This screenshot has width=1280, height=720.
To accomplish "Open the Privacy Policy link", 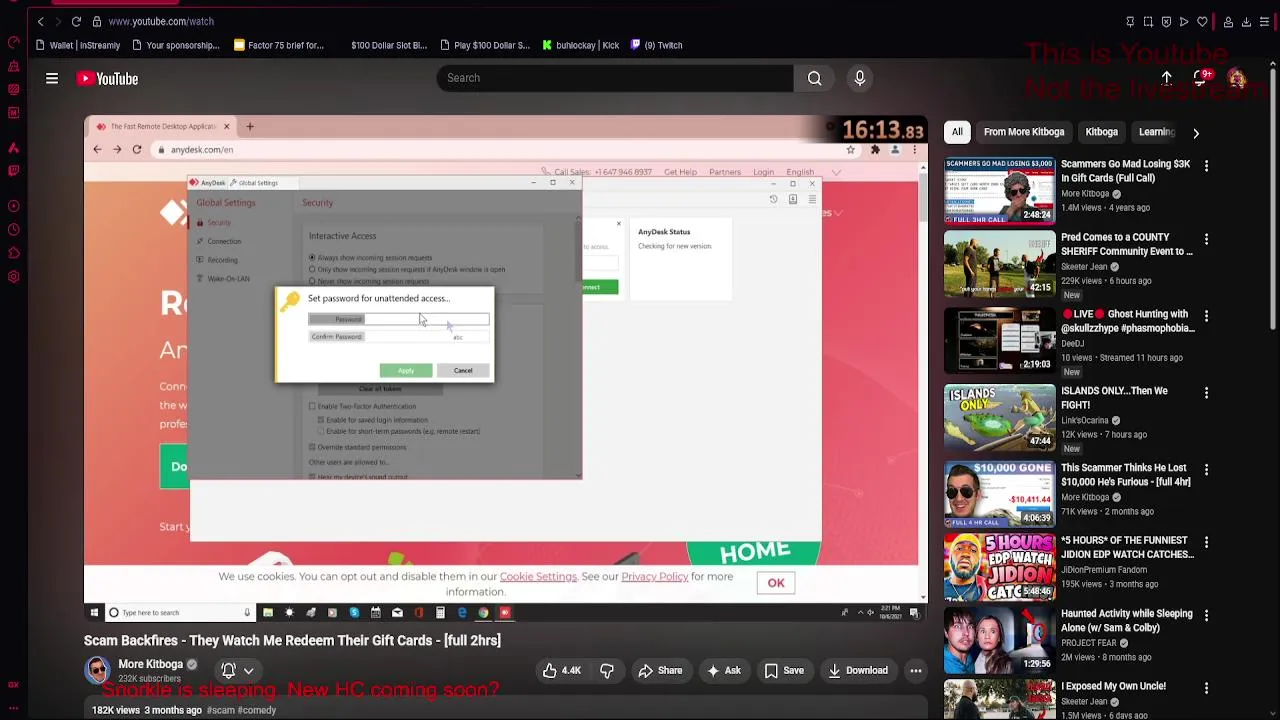I will tap(655, 577).
